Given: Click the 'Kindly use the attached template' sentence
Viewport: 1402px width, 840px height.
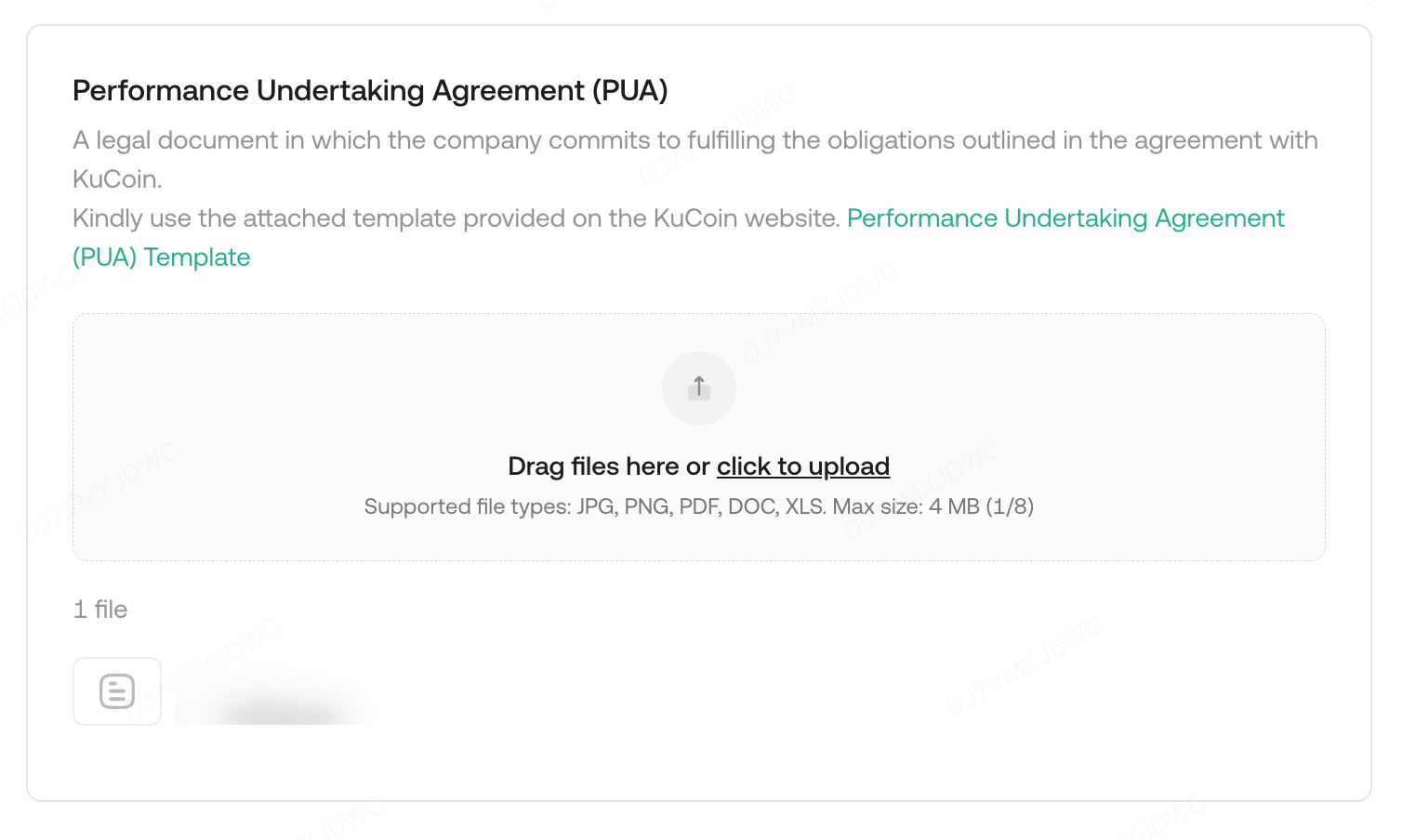Looking at the screenshot, I should [x=456, y=218].
